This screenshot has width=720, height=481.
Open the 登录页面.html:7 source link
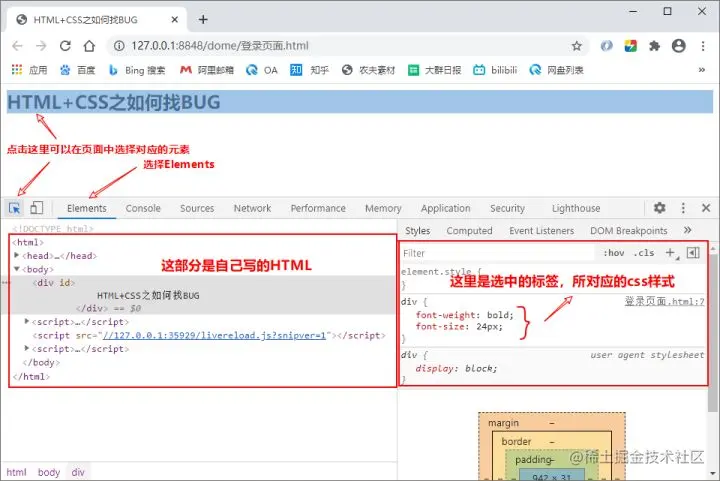coord(664,302)
